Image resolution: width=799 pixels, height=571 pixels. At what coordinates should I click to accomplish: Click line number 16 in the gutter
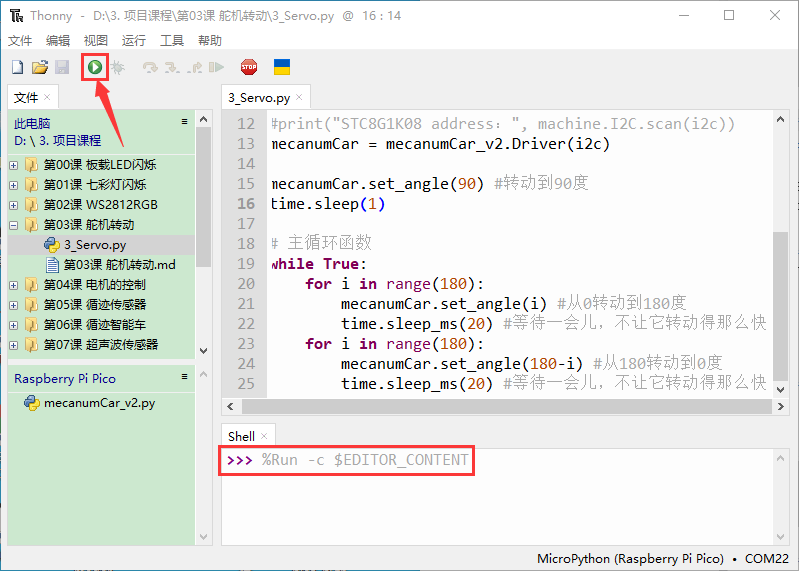point(246,204)
